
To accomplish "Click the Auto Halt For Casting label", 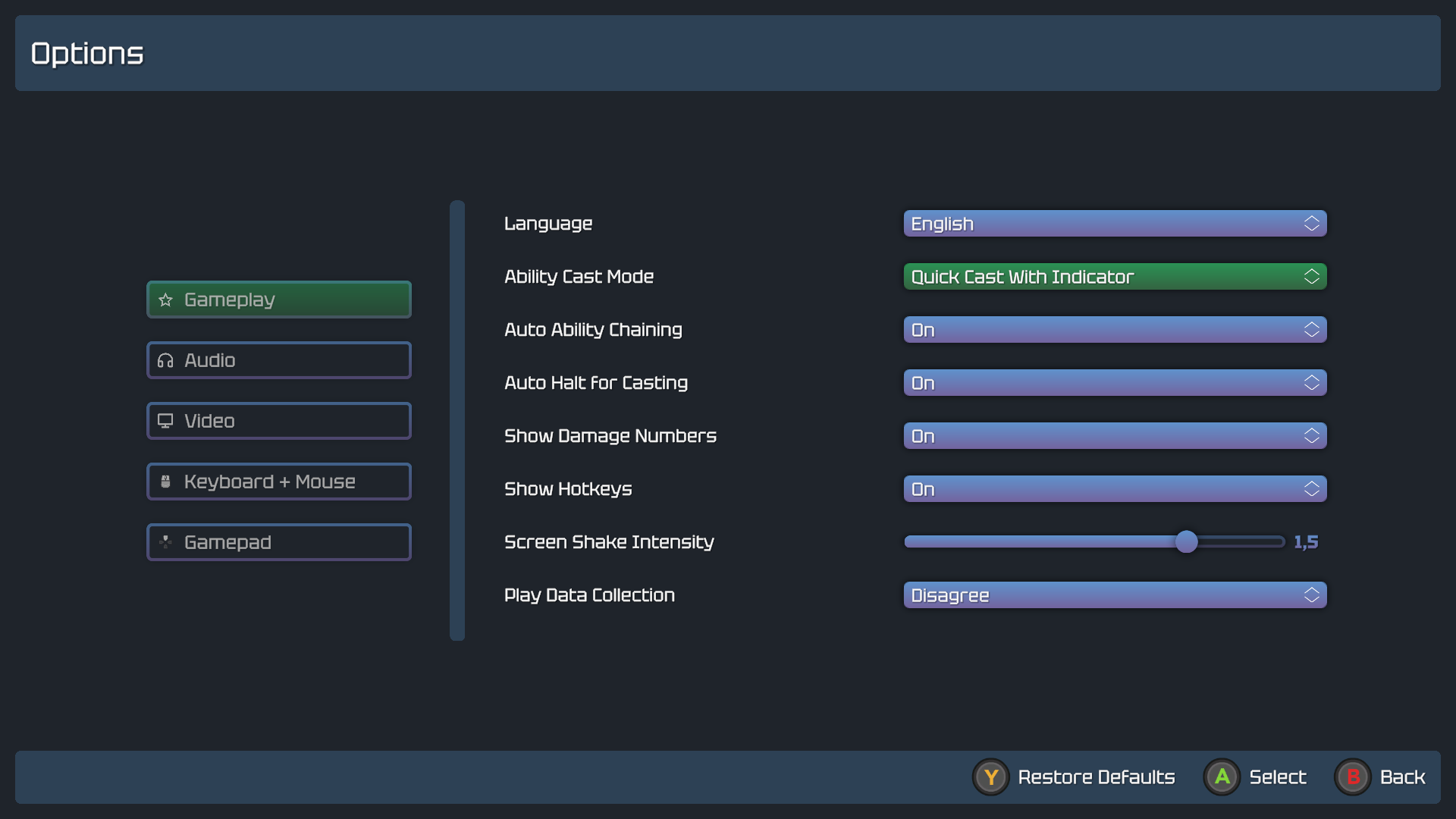I will tap(596, 383).
